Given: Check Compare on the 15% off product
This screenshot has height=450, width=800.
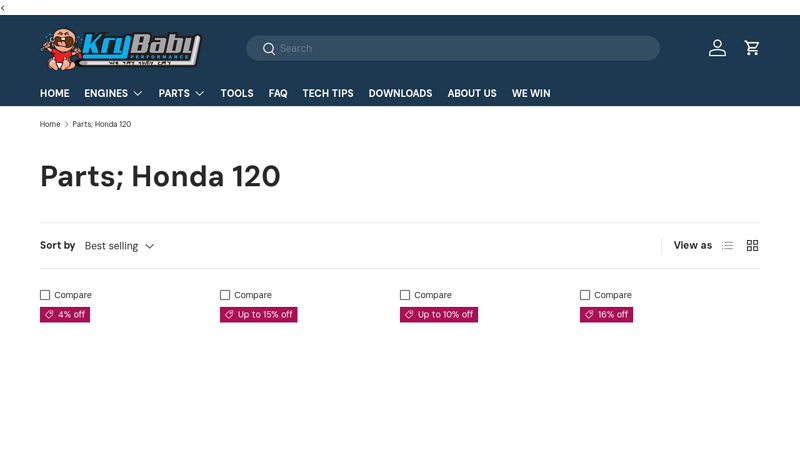Looking at the screenshot, I should pyautogui.click(x=225, y=295).
